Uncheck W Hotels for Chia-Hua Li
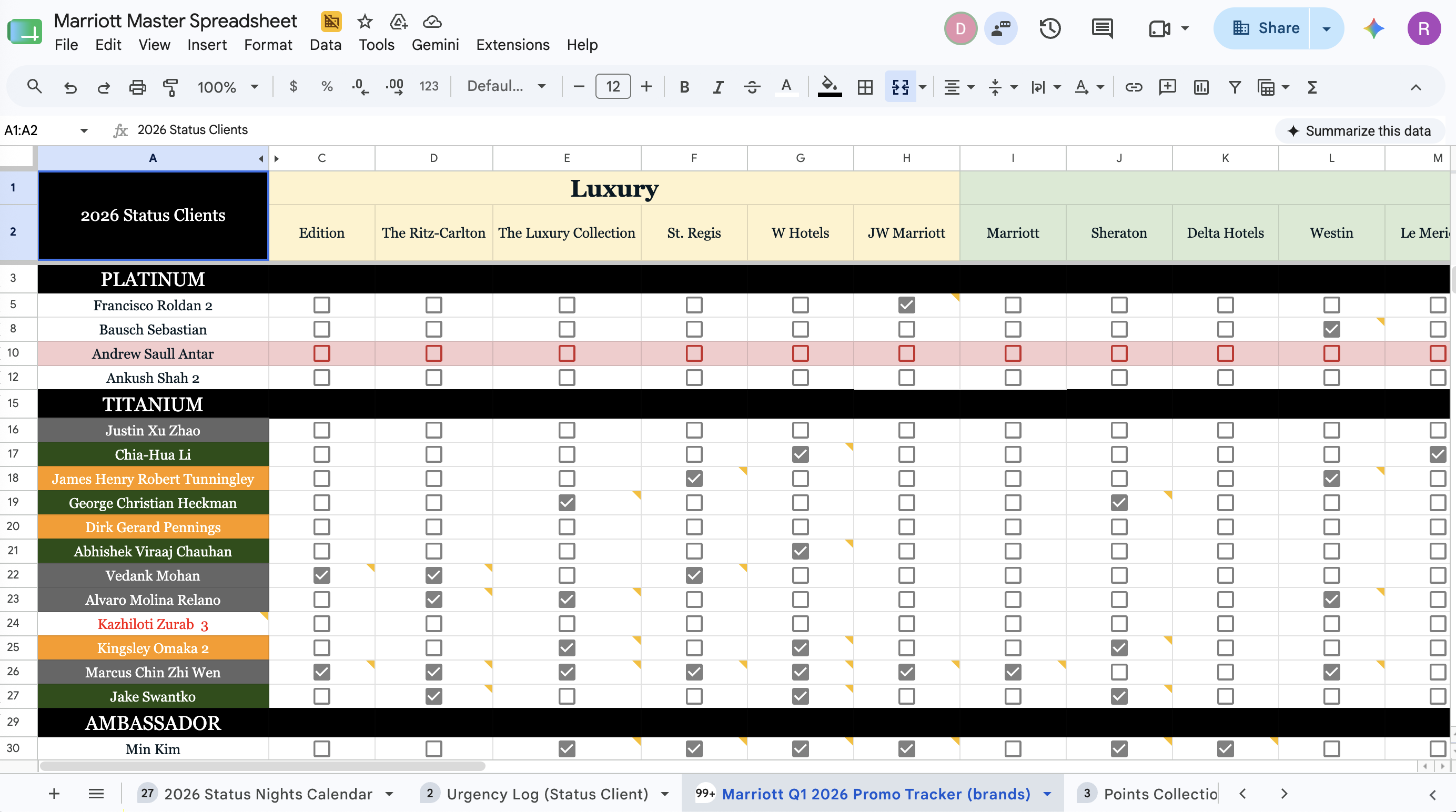The width and height of the screenshot is (1456, 812). tap(800, 454)
